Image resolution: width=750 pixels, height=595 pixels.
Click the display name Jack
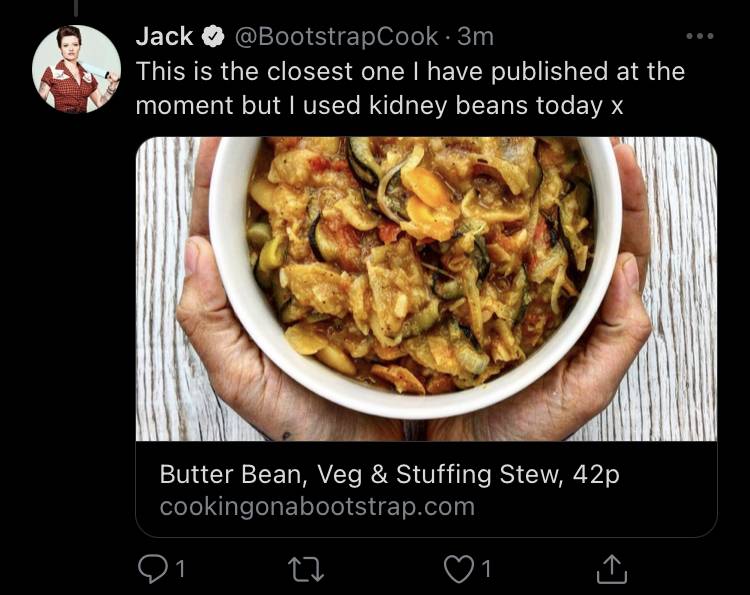click(165, 36)
